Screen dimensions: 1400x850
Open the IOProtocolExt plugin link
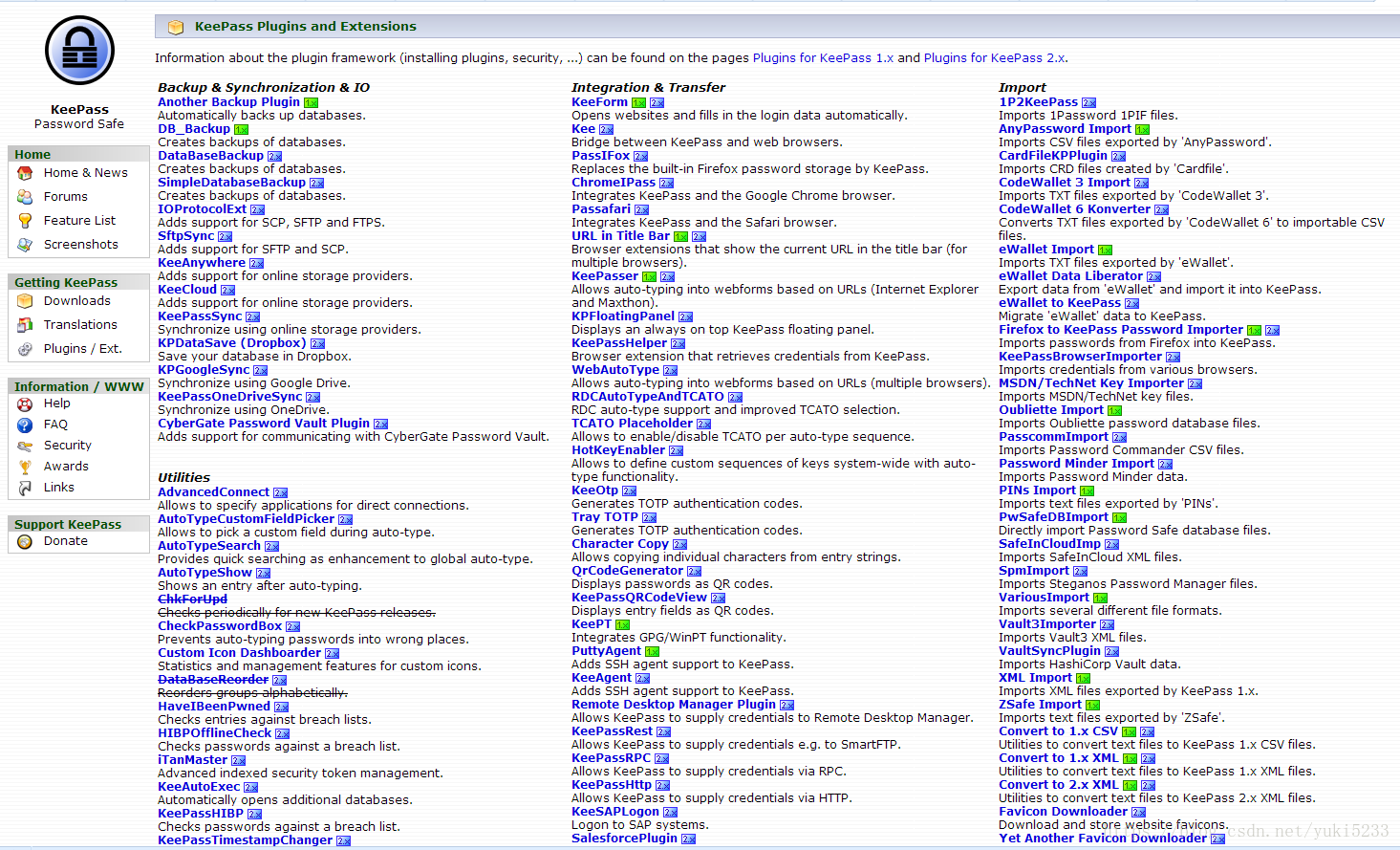tap(202, 209)
